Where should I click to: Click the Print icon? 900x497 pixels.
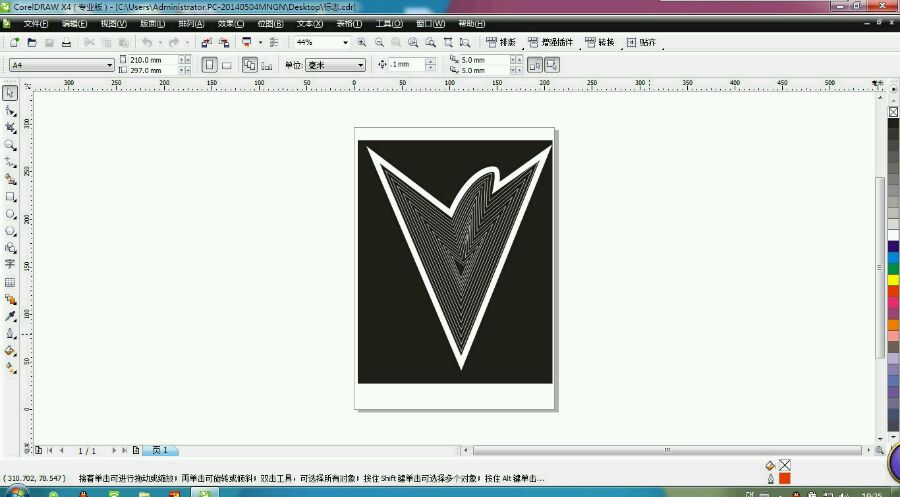67,42
